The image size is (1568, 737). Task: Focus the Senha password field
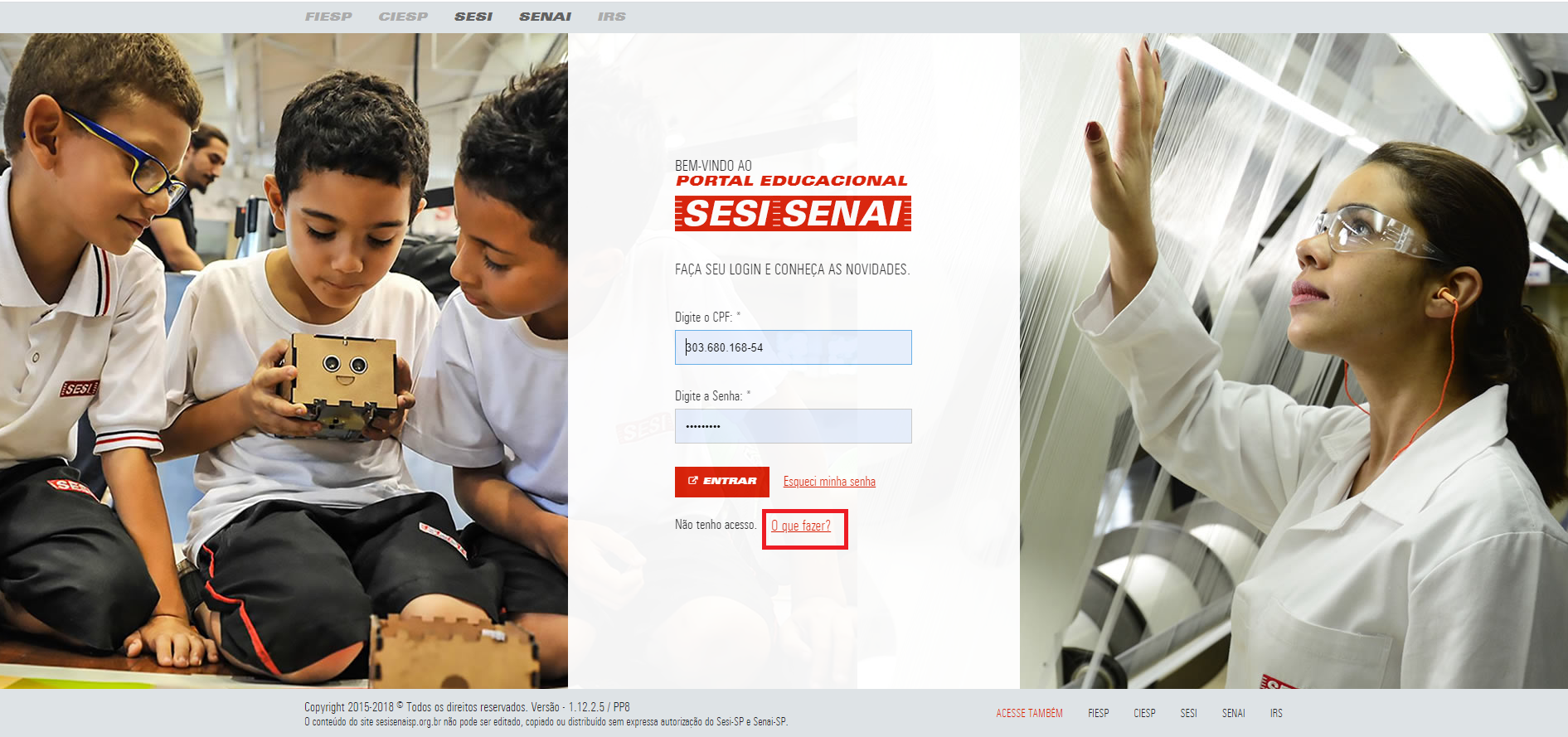(793, 426)
